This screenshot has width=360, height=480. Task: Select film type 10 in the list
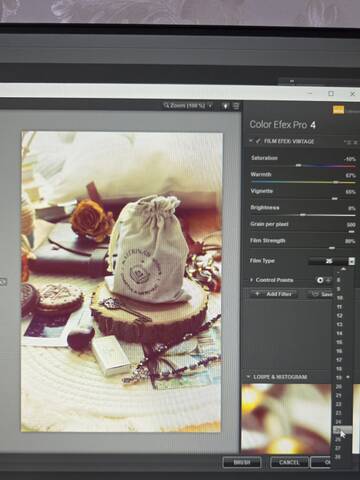coord(339,298)
